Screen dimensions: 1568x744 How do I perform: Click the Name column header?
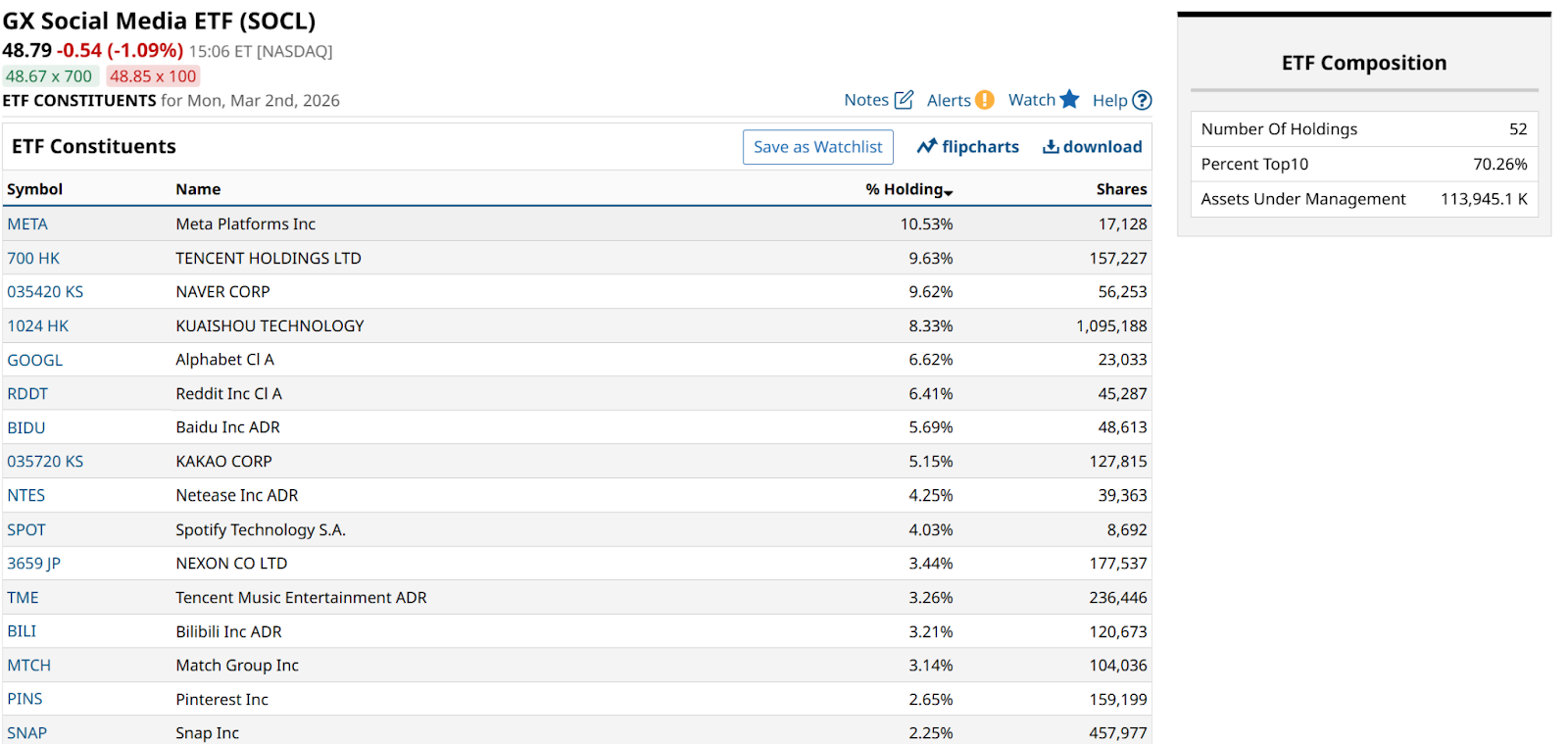click(x=198, y=189)
